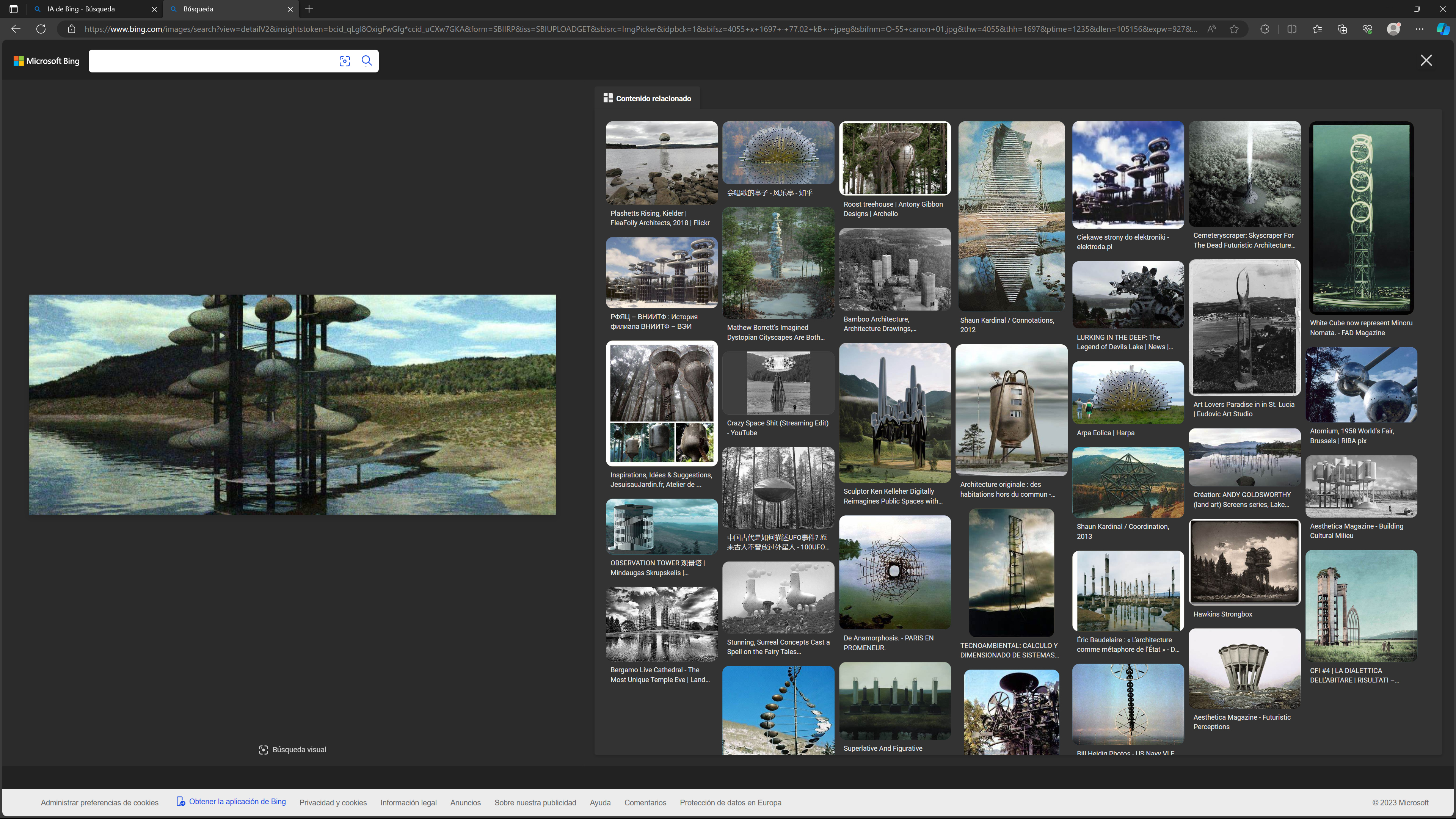
Task: Click the visual search camera icon in search box
Action: 345,61
